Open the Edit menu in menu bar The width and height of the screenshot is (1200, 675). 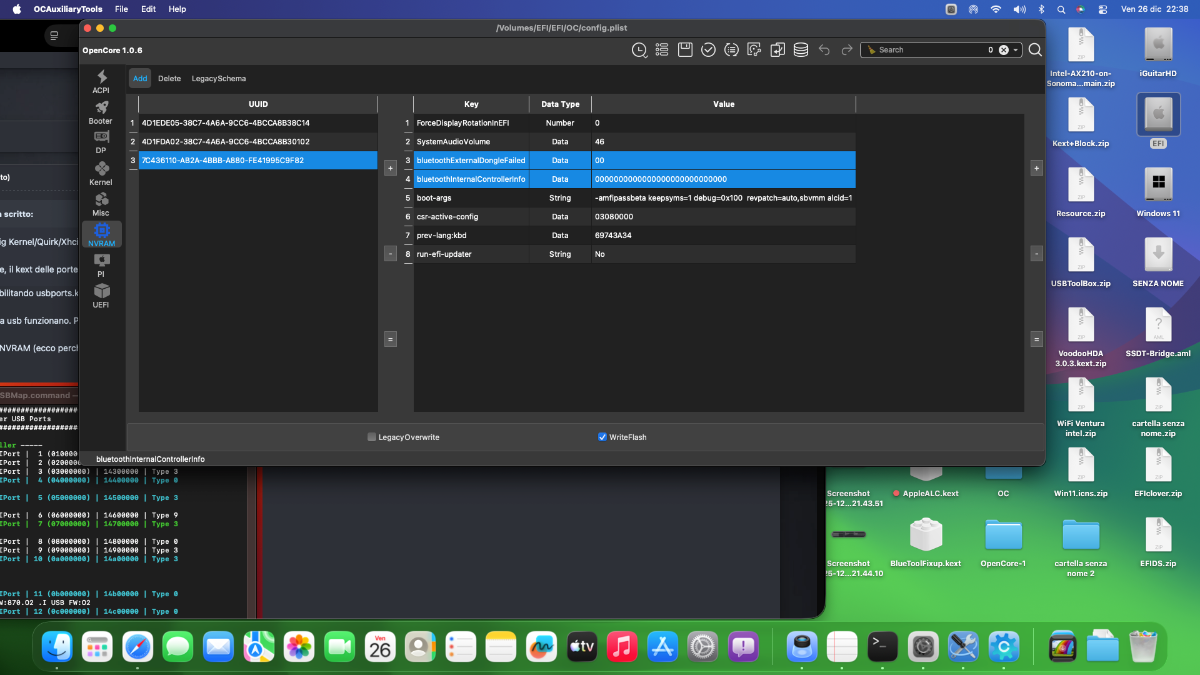pyautogui.click(x=148, y=9)
